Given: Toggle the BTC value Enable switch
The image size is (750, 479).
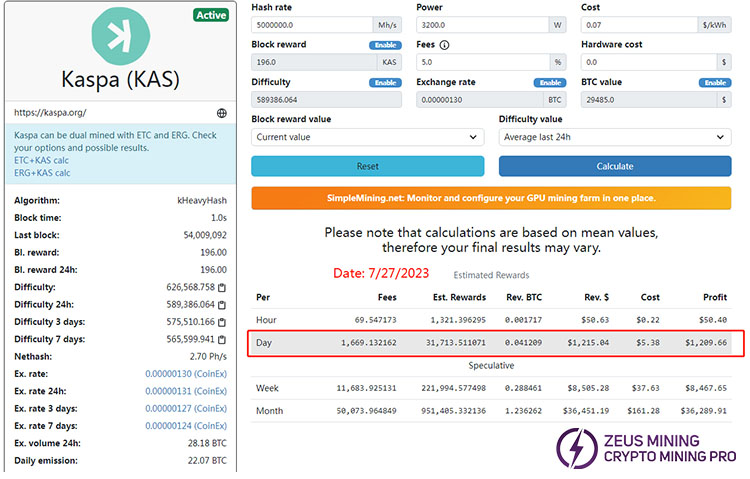Looking at the screenshot, I should [x=715, y=82].
